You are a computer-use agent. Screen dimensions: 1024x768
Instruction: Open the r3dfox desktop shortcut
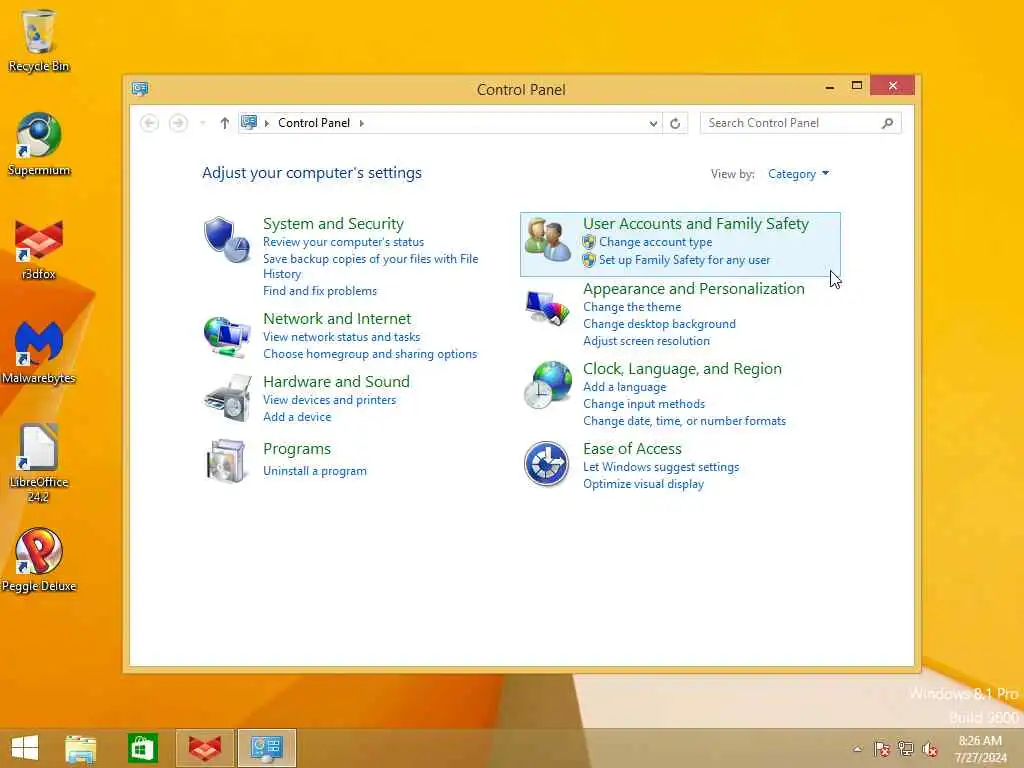coord(39,249)
